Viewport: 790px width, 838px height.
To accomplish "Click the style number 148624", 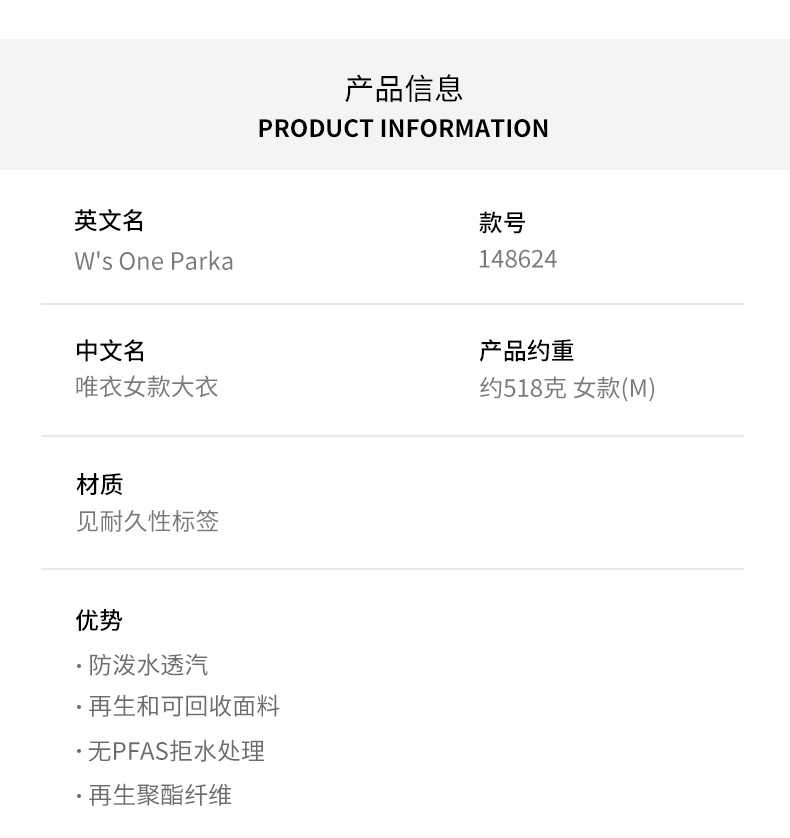I will pyautogui.click(x=518, y=259).
